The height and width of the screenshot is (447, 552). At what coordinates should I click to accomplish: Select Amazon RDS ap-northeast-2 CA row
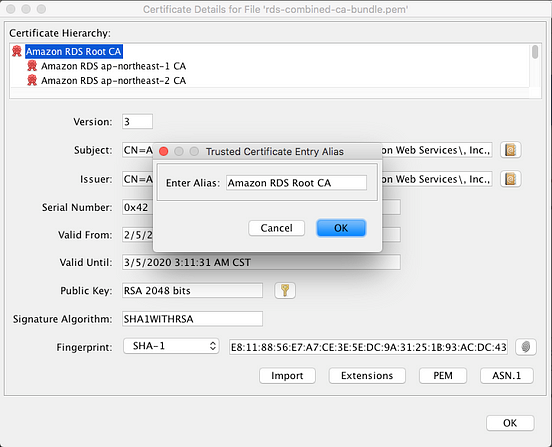[113, 81]
